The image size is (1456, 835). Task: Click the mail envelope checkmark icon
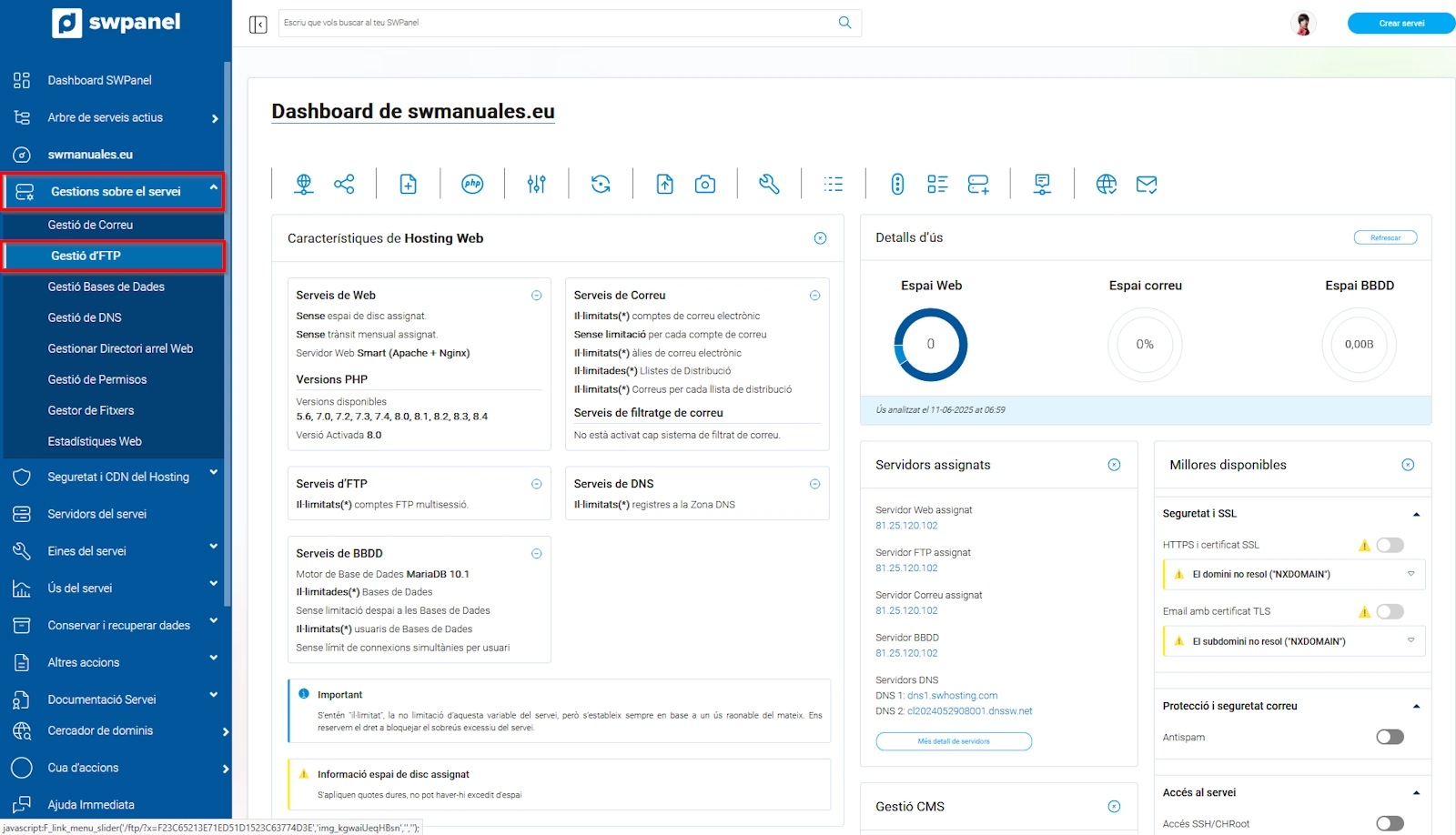[1147, 184]
